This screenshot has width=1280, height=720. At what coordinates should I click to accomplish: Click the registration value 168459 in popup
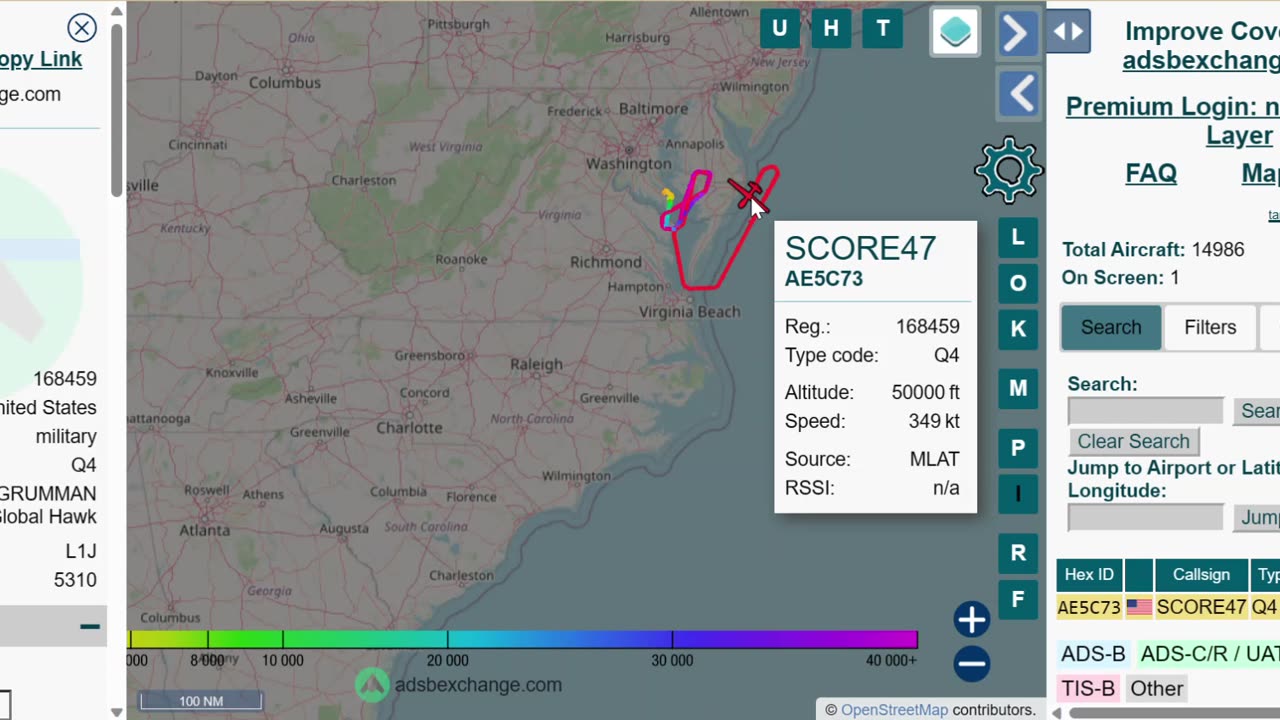(x=928, y=326)
